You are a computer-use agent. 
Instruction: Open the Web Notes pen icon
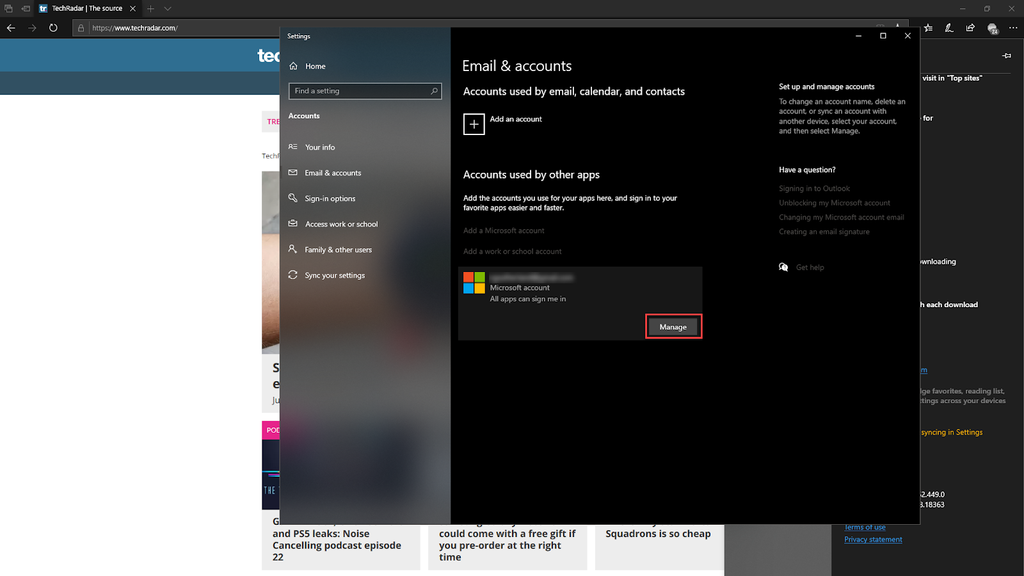click(x=949, y=27)
